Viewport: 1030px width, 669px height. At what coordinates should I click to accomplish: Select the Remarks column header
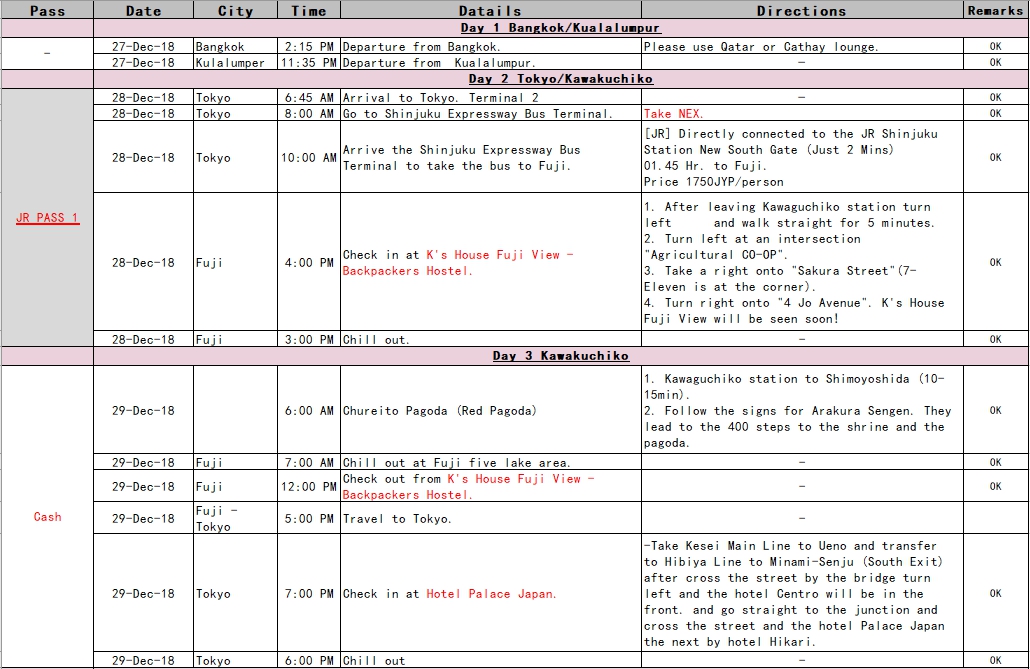pyautogui.click(x=996, y=11)
